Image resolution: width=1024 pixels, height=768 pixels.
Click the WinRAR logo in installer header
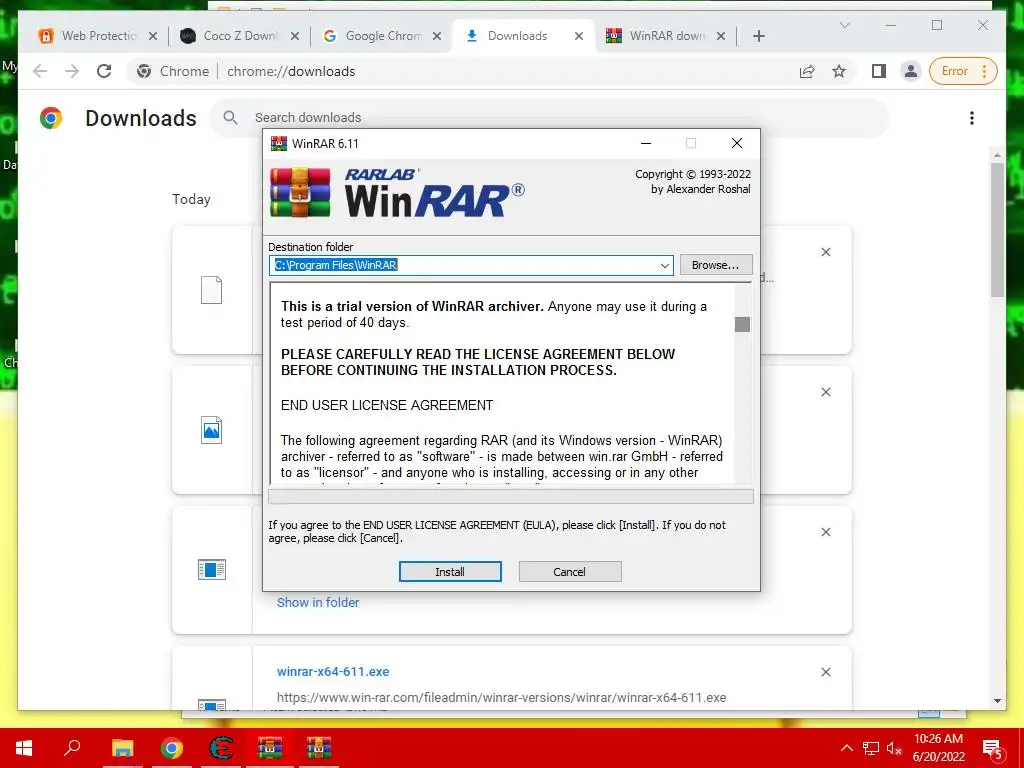tap(397, 193)
